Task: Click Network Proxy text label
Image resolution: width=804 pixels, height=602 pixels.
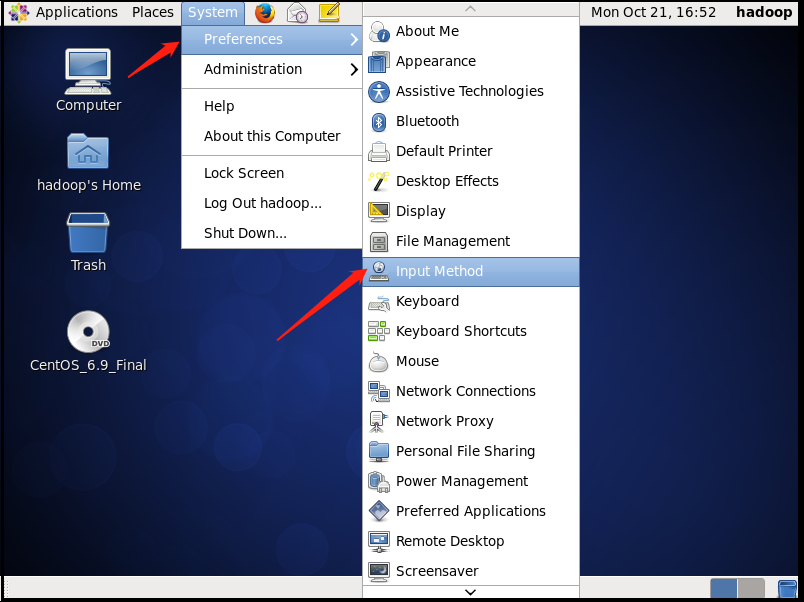Action: coord(445,422)
